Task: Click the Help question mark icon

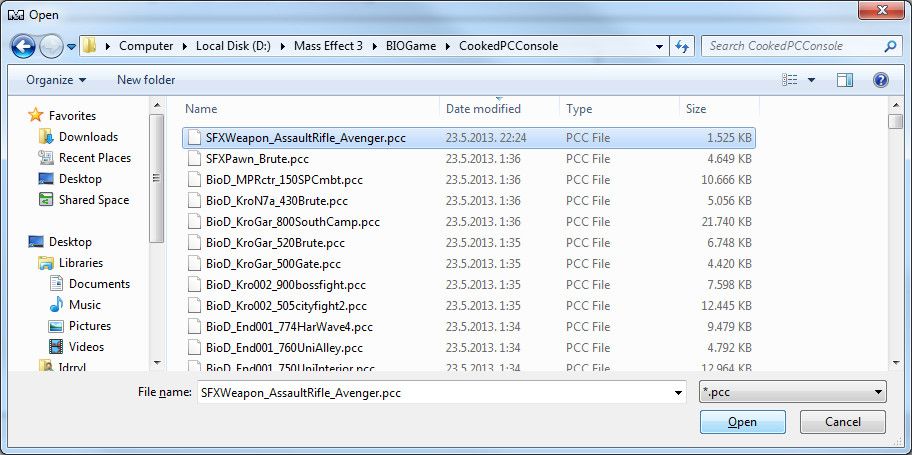Action: click(881, 80)
